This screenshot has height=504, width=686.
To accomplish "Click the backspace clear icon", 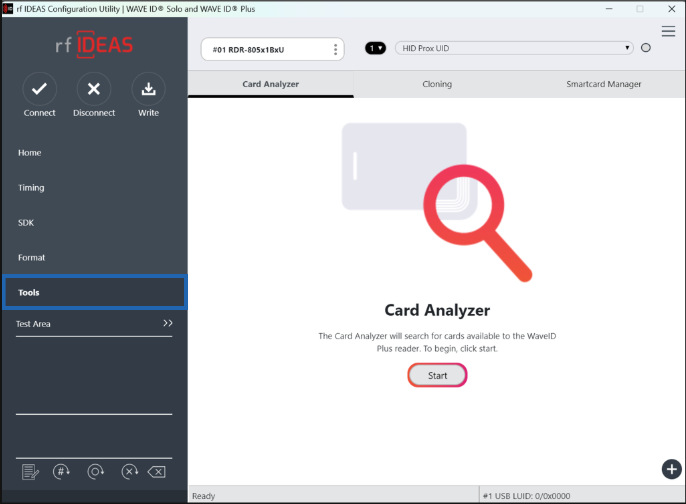I will click(157, 472).
